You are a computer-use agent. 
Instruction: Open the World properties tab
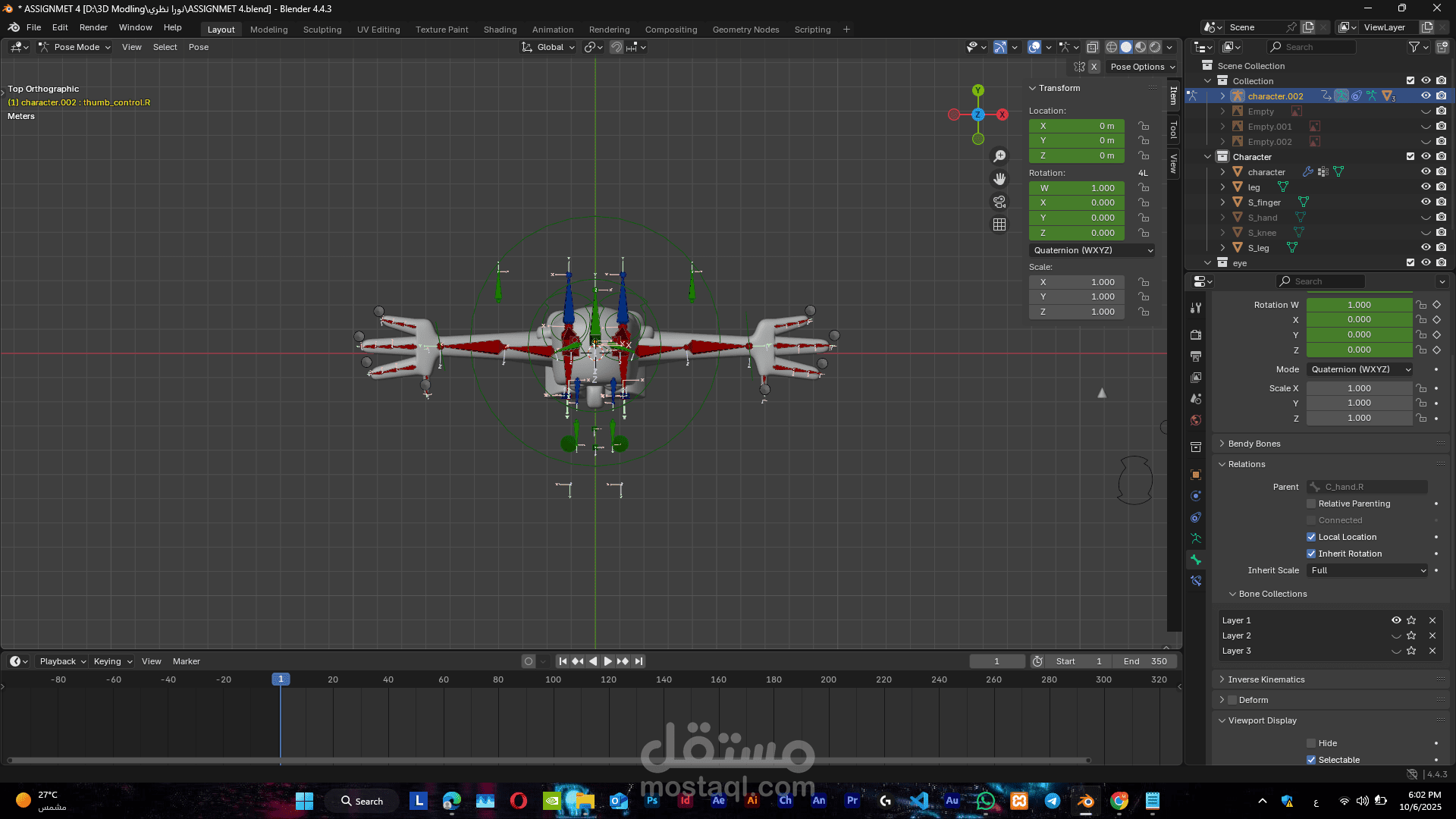1196,420
